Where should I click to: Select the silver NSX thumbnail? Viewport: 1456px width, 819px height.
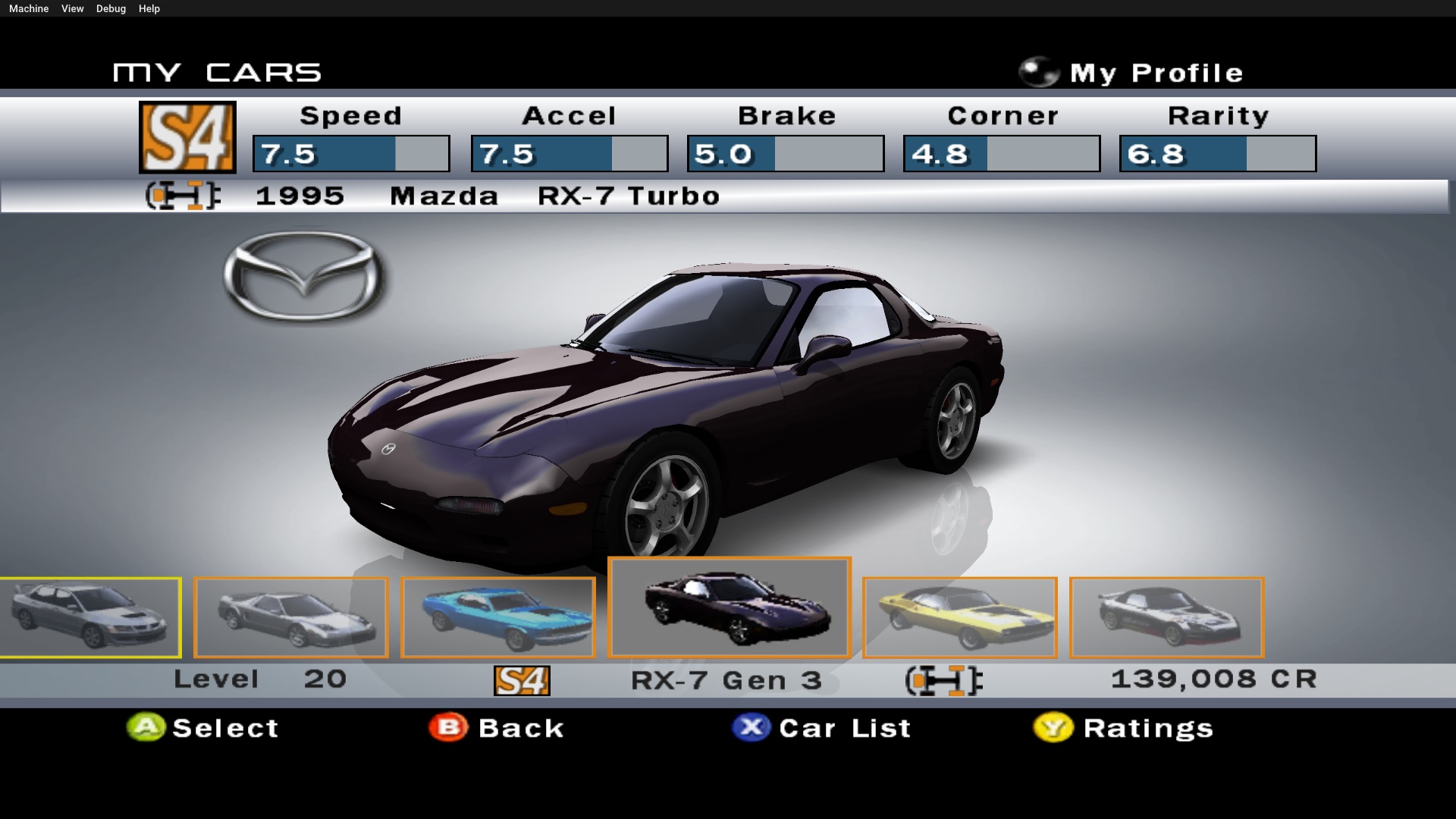pos(290,617)
